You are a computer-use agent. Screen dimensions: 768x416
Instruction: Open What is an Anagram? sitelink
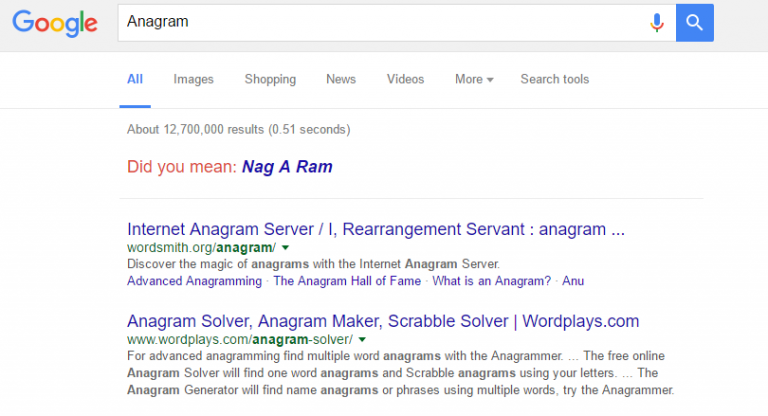click(x=492, y=281)
